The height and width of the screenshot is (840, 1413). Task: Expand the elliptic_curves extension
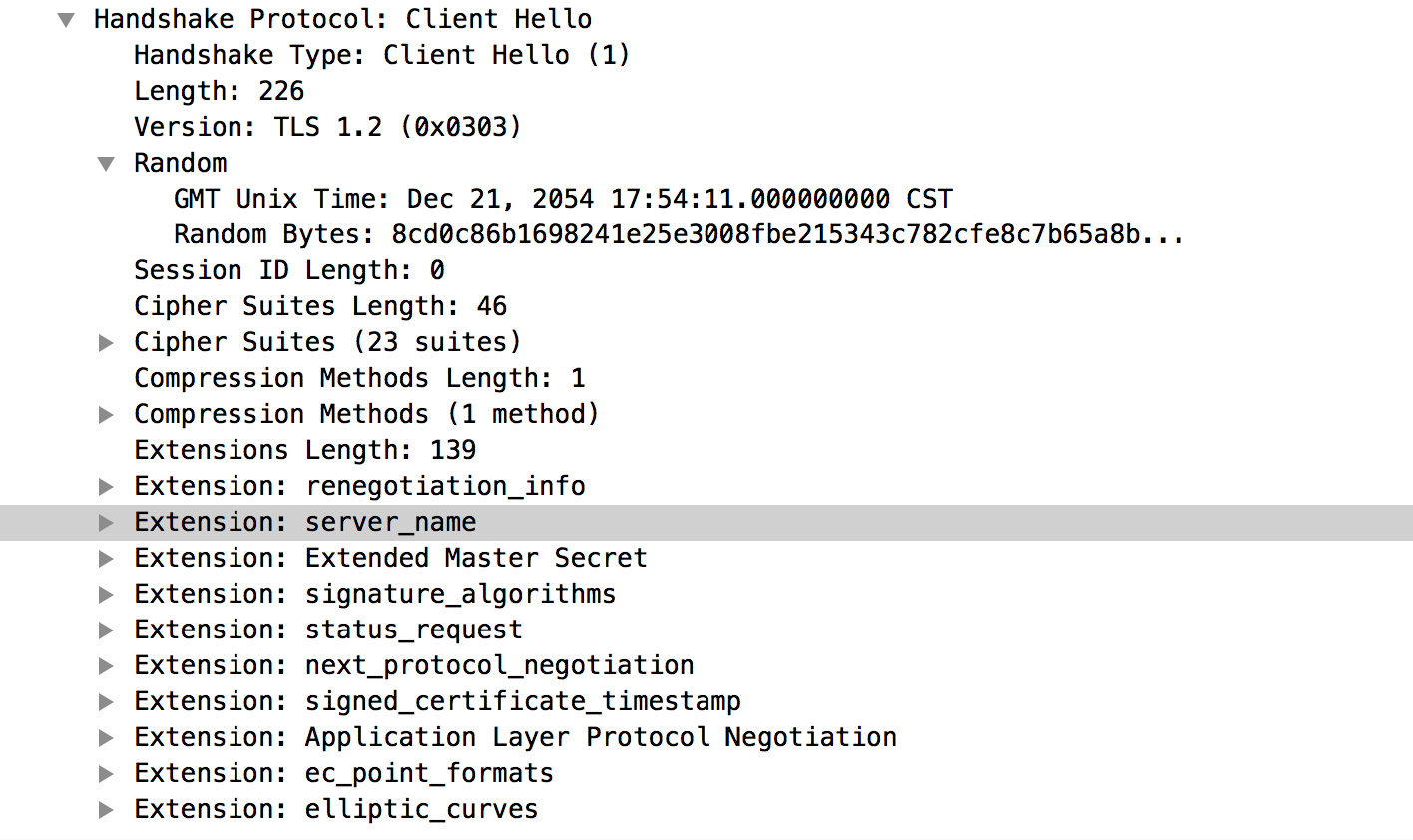(x=106, y=810)
